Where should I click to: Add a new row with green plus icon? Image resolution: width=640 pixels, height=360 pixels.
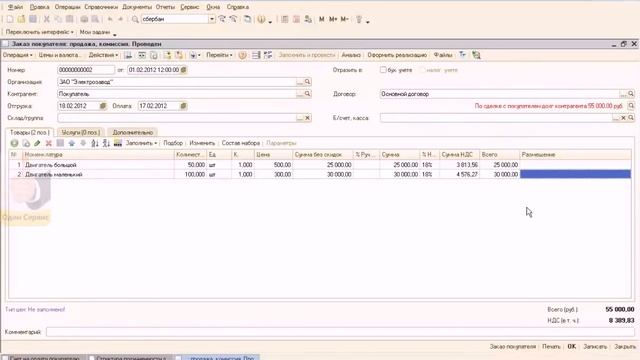[14, 143]
